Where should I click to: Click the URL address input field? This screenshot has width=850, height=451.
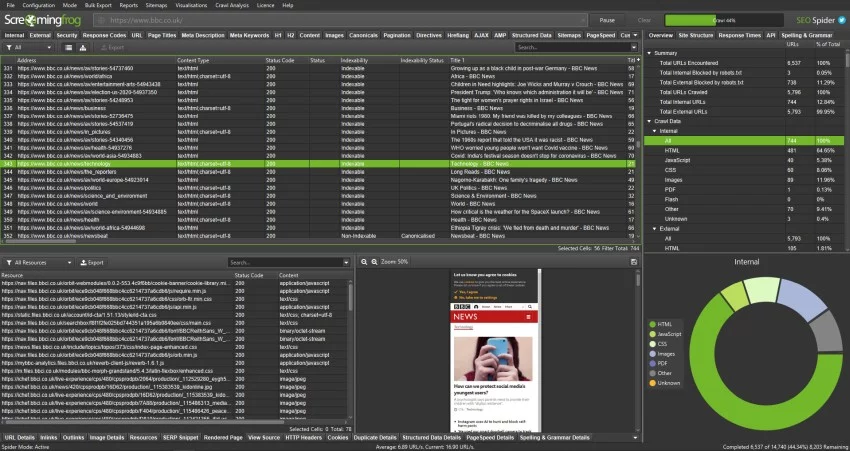click(340, 21)
